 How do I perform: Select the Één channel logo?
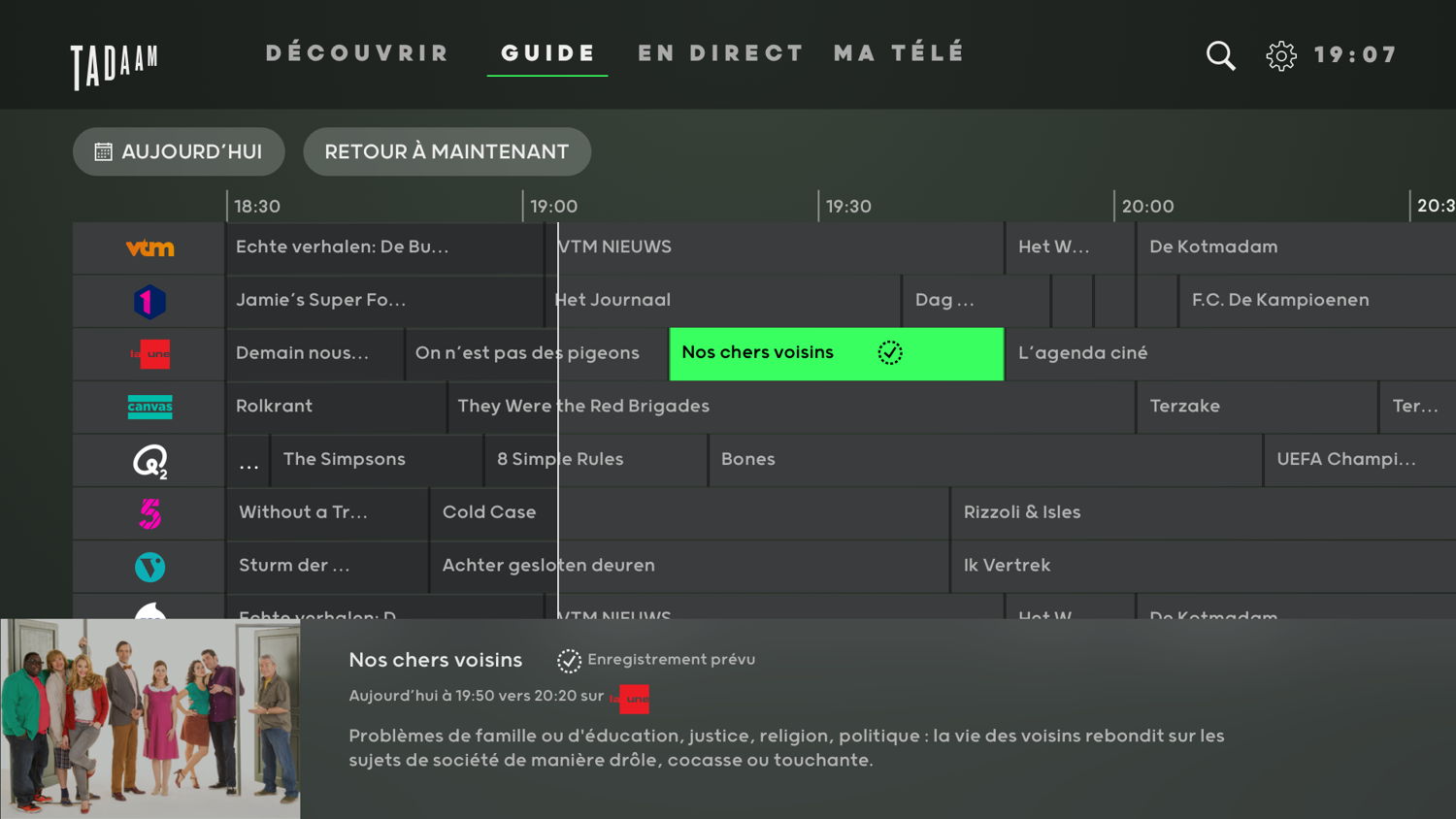149,301
